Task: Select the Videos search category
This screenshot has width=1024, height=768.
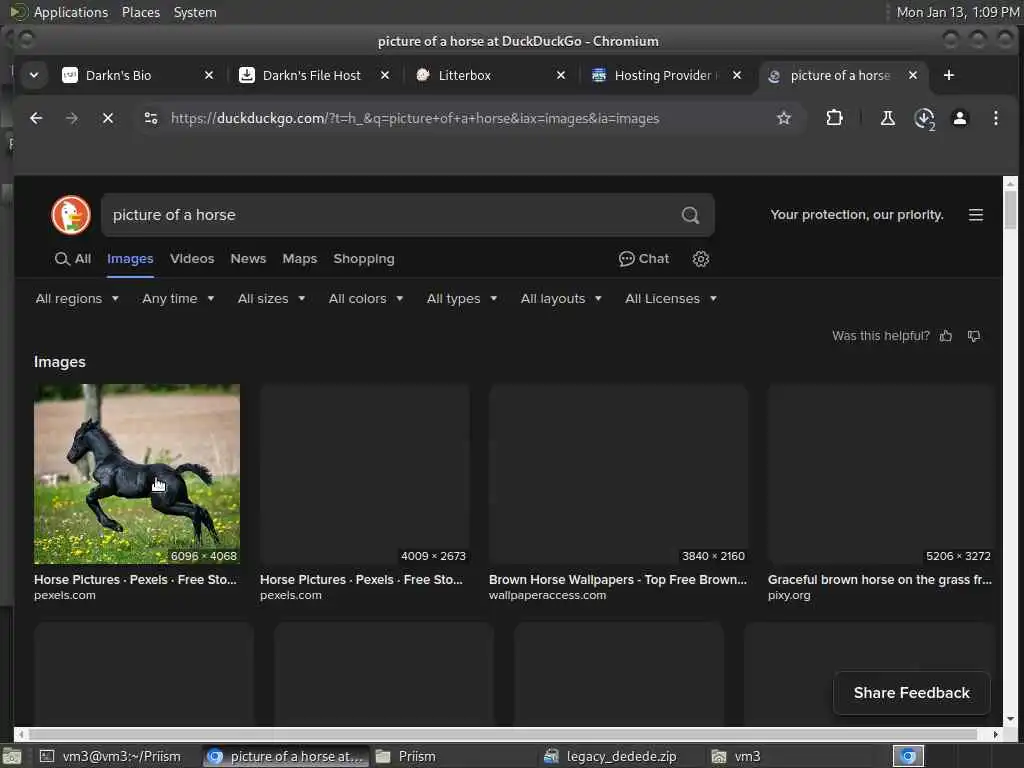Action: pyautogui.click(x=192, y=259)
